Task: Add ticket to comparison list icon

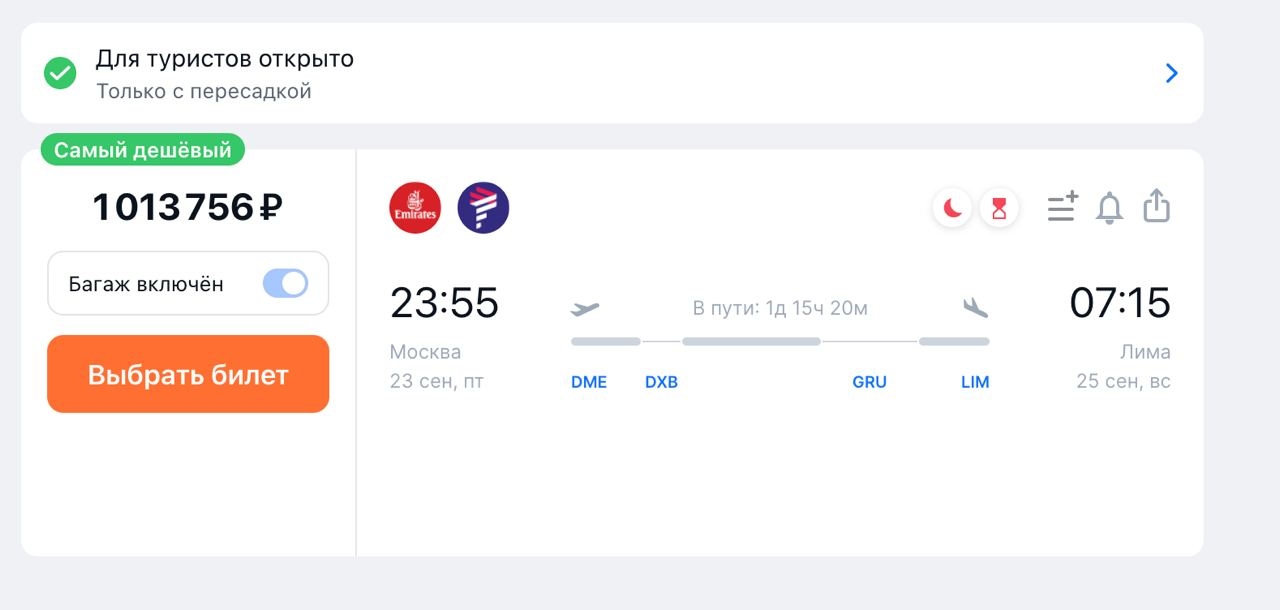Action: pyautogui.click(x=1062, y=207)
